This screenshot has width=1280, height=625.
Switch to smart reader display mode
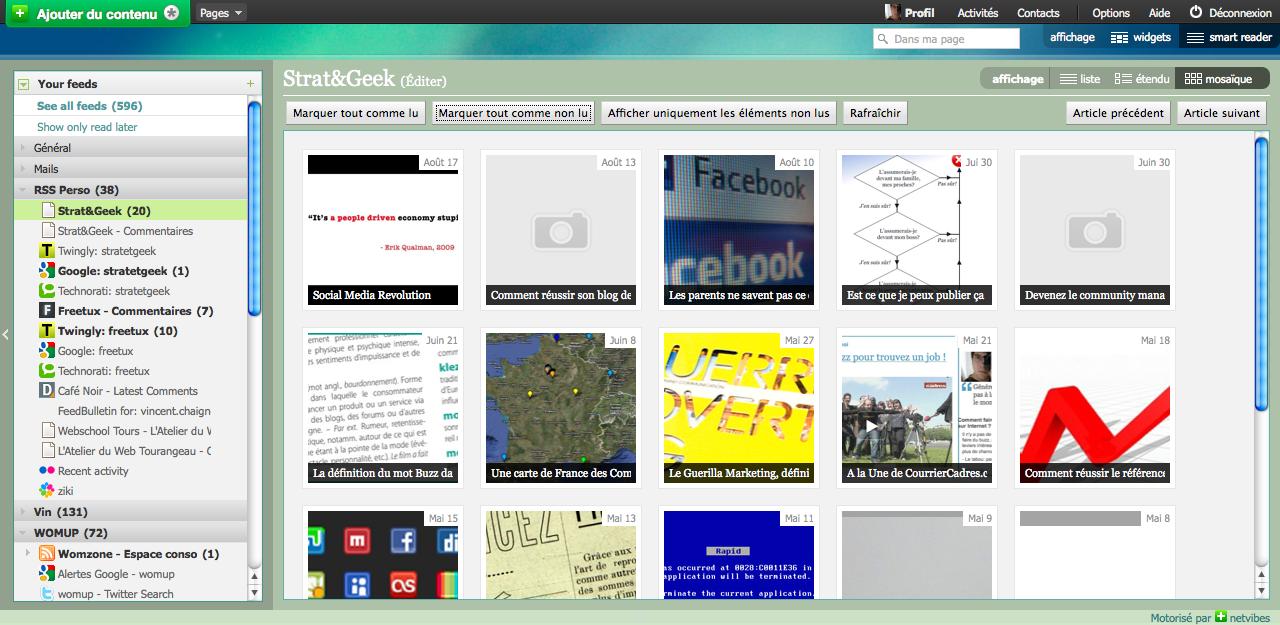pyautogui.click(x=1230, y=37)
